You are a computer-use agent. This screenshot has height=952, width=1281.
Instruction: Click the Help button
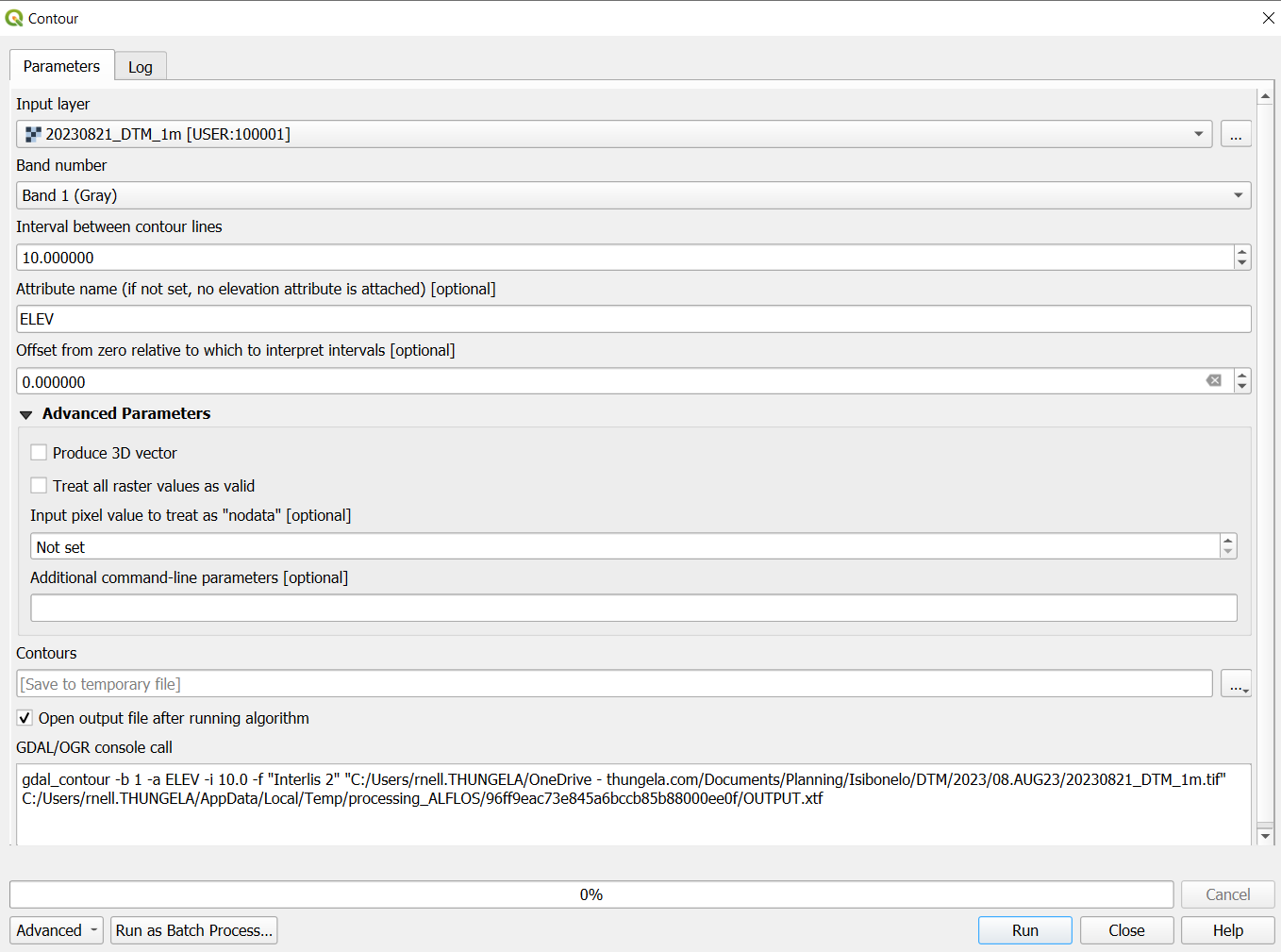point(1227,929)
